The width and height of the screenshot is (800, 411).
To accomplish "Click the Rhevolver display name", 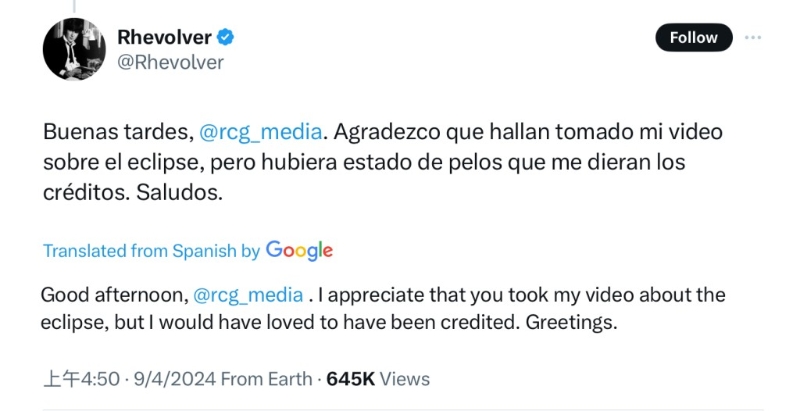I will click(x=164, y=37).
